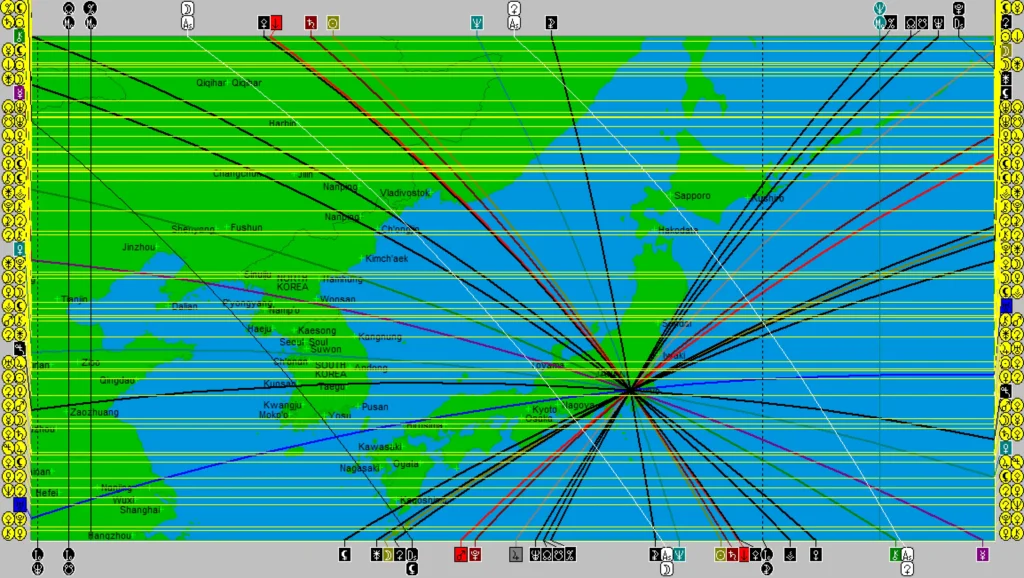
Task: Click the Dalian city label
Action: (185, 306)
